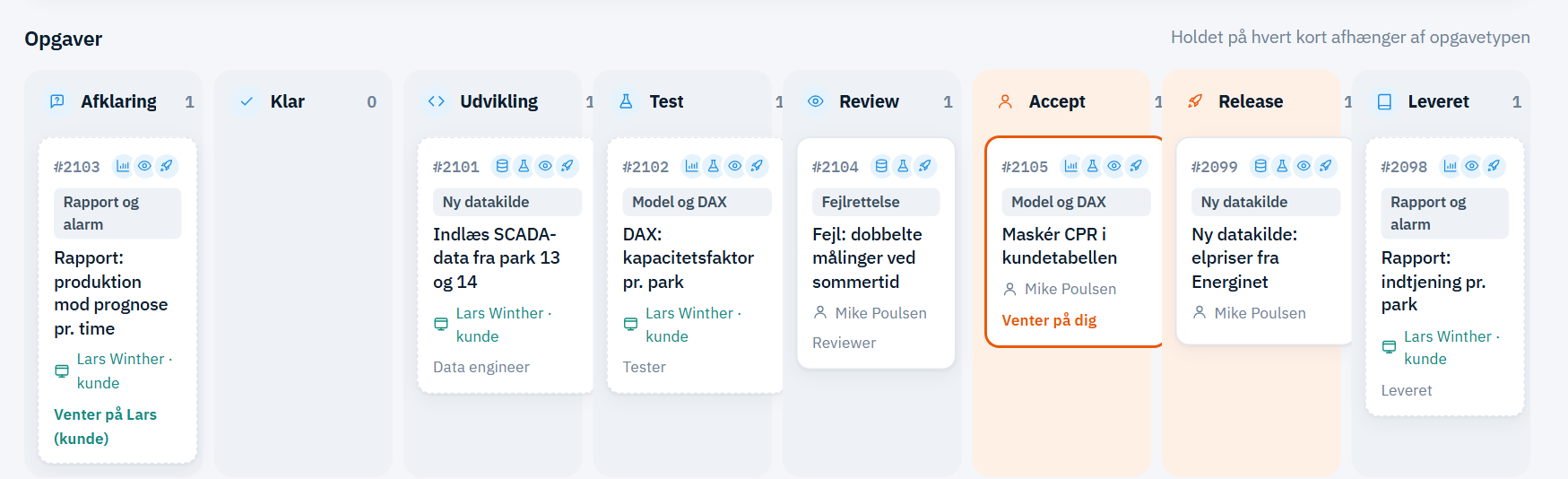Click the rocket icon on card #2098
The width and height of the screenshot is (1568, 479).
(1494, 166)
